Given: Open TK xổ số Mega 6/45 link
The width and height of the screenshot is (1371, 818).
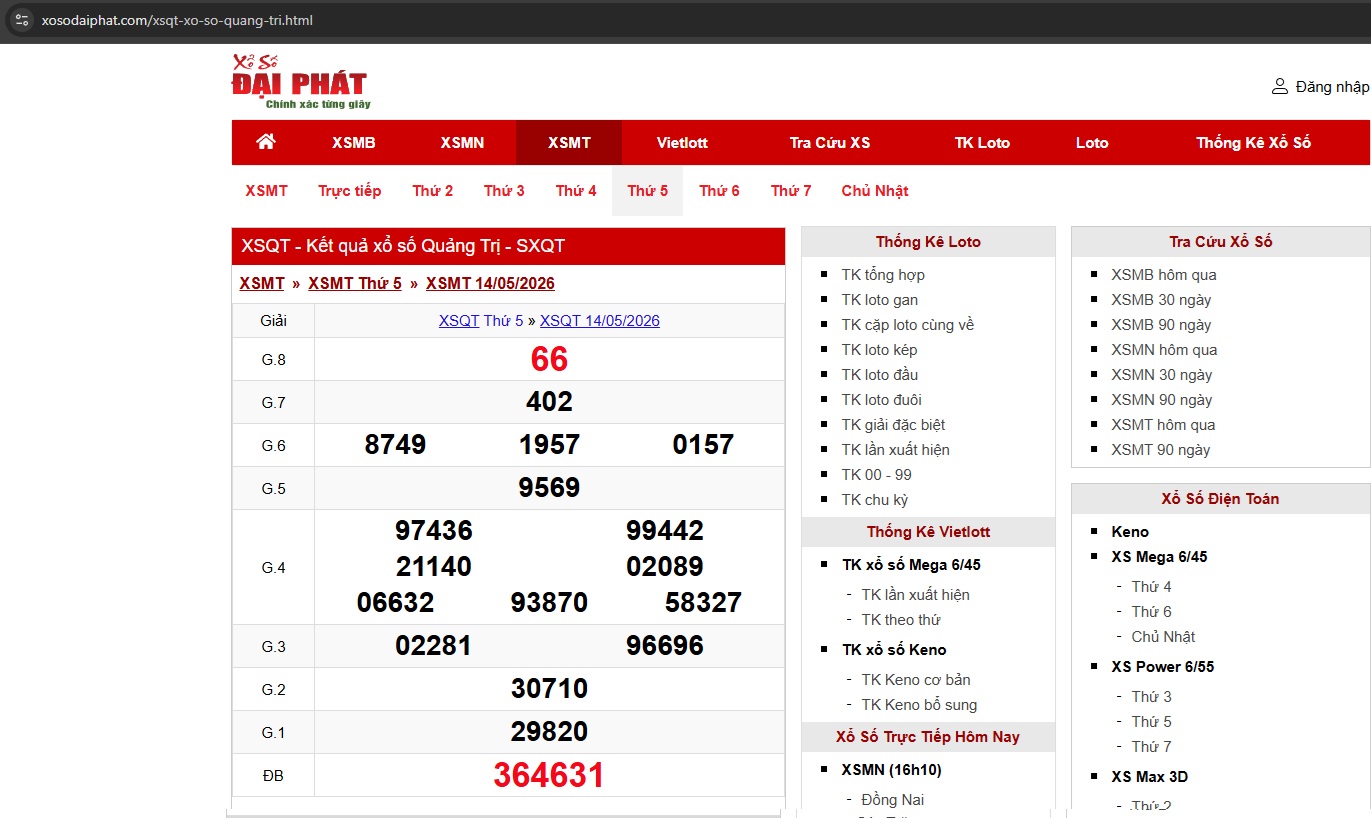Looking at the screenshot, I should click(912, 565).
